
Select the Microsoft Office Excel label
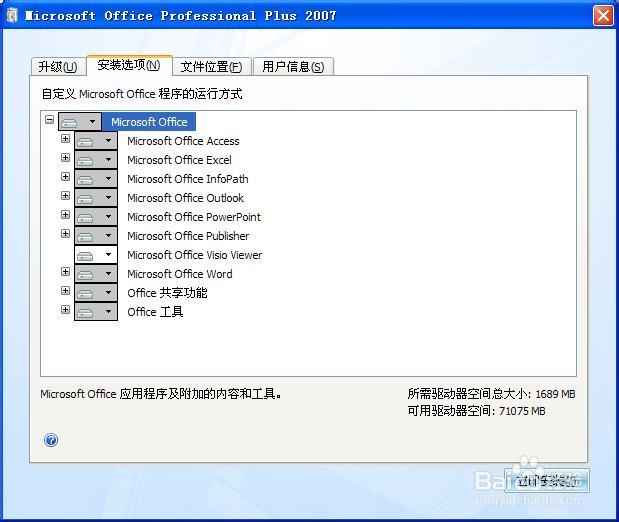pos(179,160)
